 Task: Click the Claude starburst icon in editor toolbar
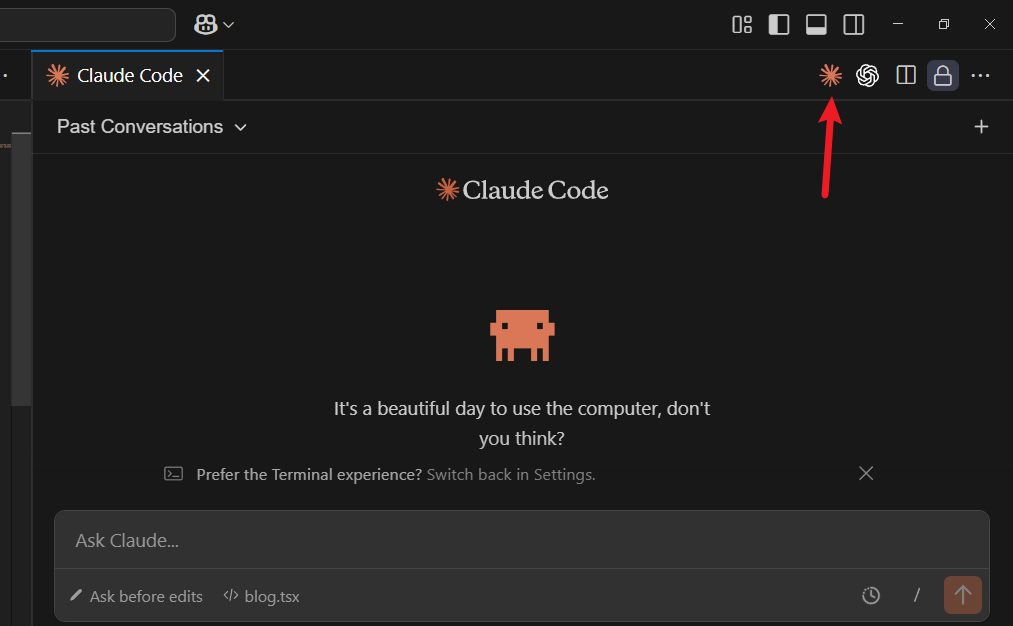point(830,76)
